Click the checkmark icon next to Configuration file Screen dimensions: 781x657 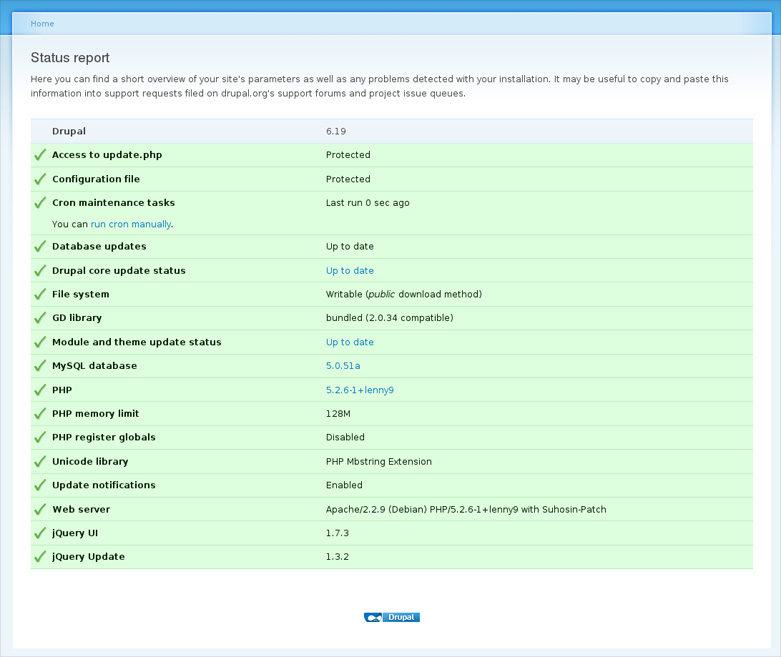pyautogui.click(x=40, y=179)
